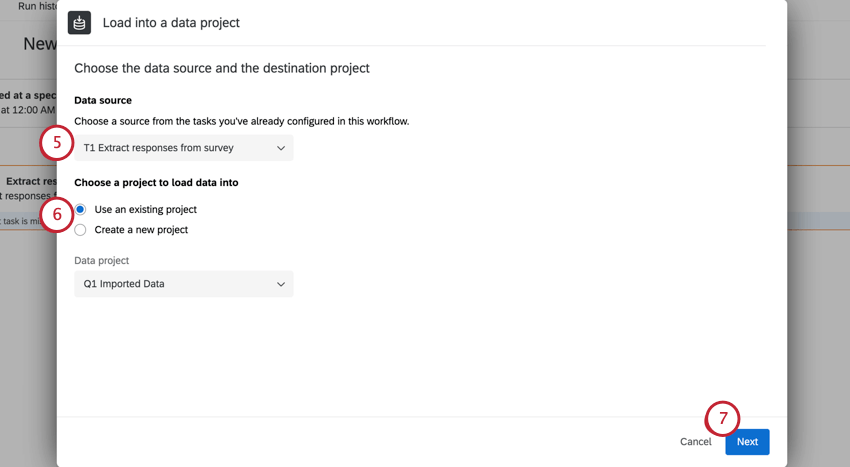Image resolution: width=850 pixels, height=467 pixels.
Task: Click the red step 6 marker circle
Action: pyautogui.click(x=57, y=214)
